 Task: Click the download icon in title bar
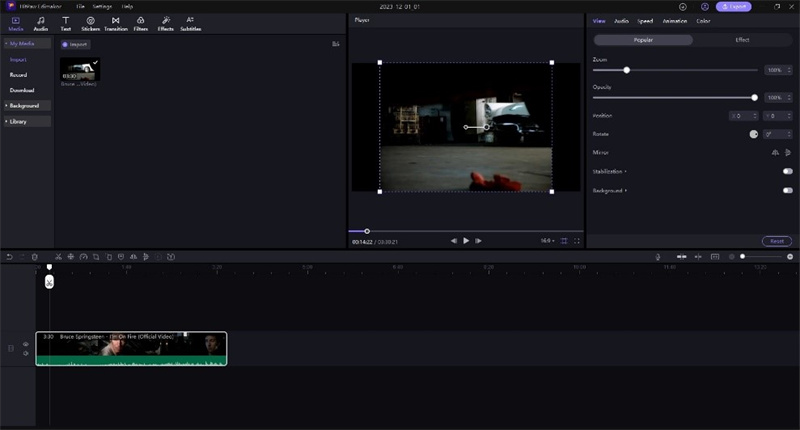tap(683, 7)
